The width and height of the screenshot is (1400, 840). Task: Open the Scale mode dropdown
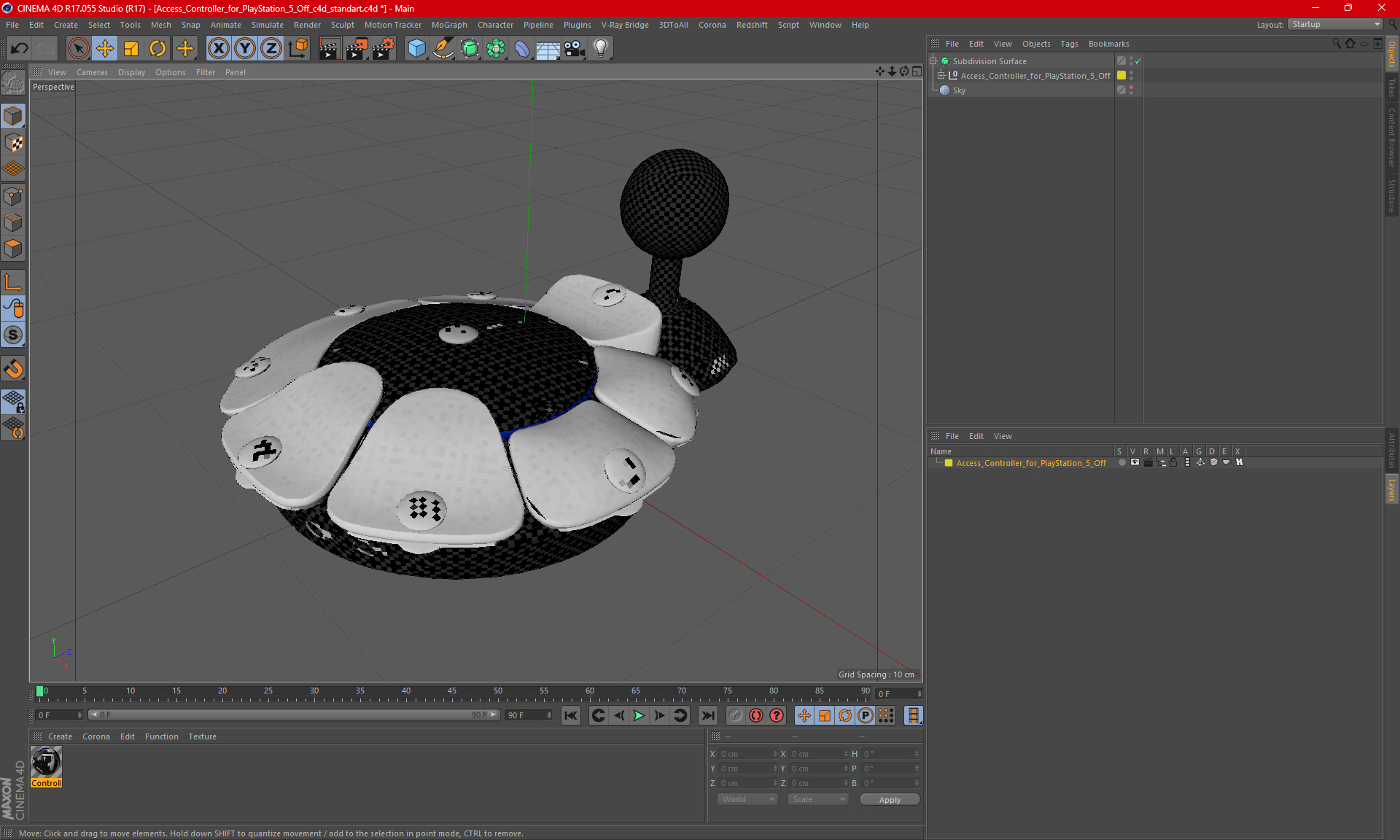[x=818, y=799]
